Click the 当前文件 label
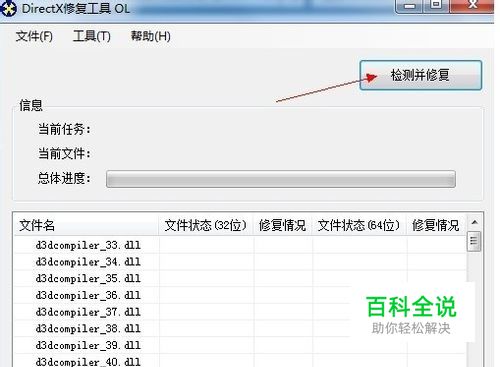The height and width of the screenshot is (367, 500). pyautogui.click(x=64, y=154)
